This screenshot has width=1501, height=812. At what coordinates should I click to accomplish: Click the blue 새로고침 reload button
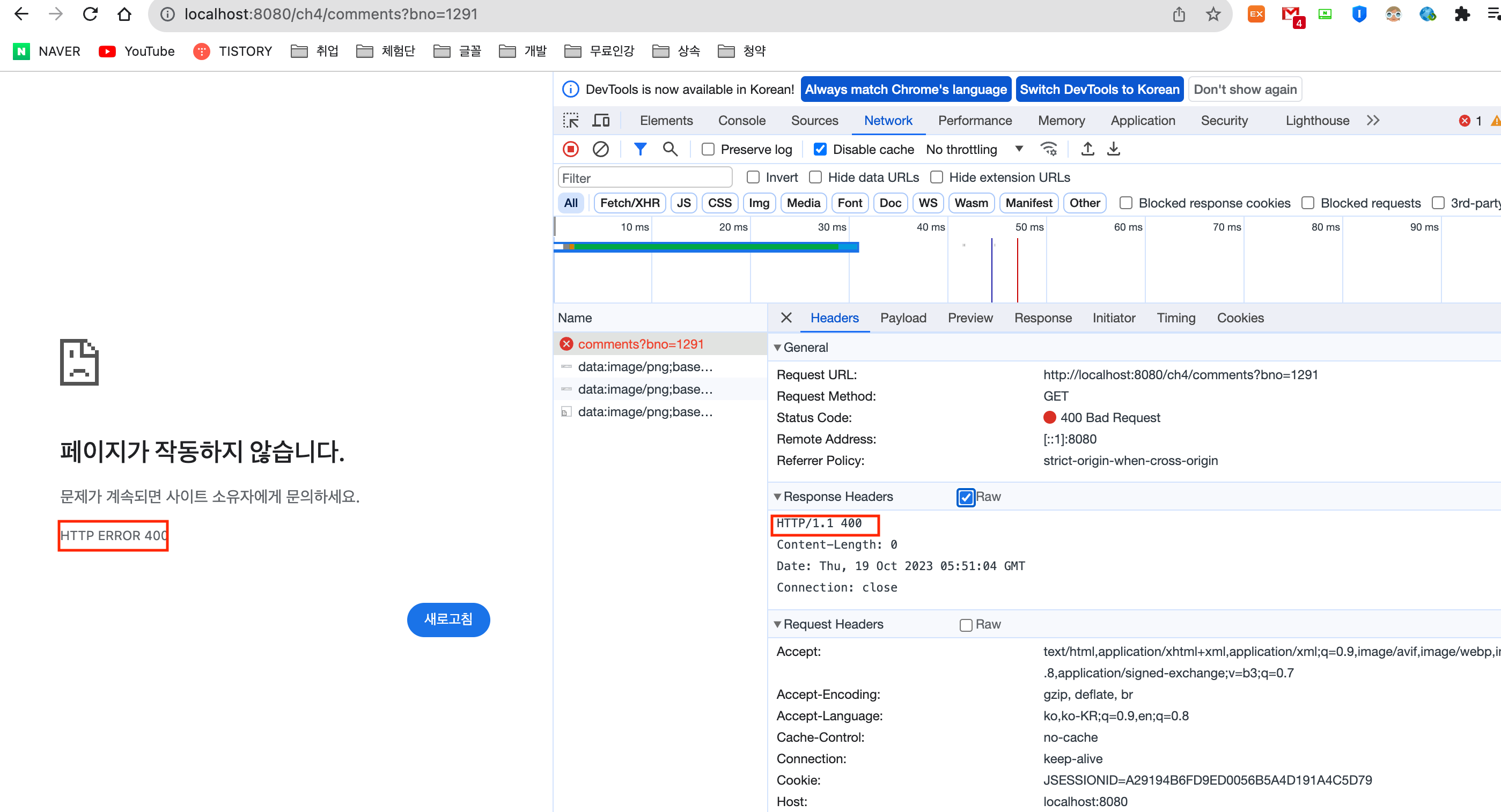448,619
